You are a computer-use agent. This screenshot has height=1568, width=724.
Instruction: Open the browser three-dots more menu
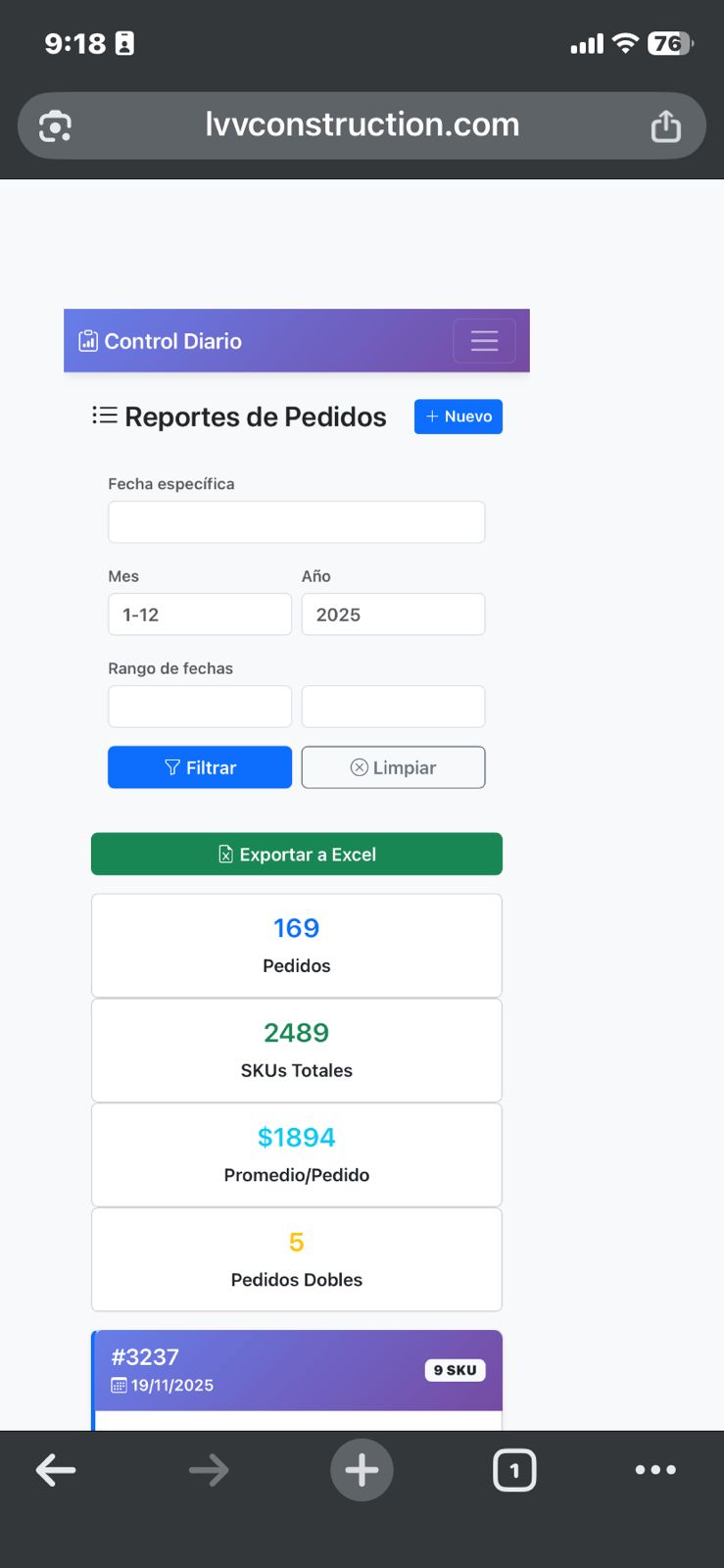655,1469
